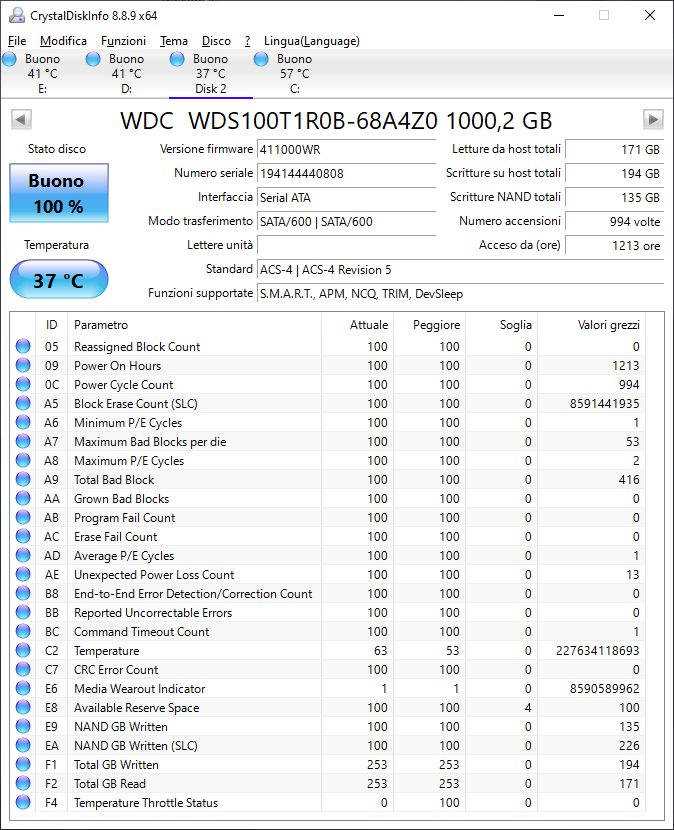Select the NAND GB Written row with raw value 135

(328, 726)
